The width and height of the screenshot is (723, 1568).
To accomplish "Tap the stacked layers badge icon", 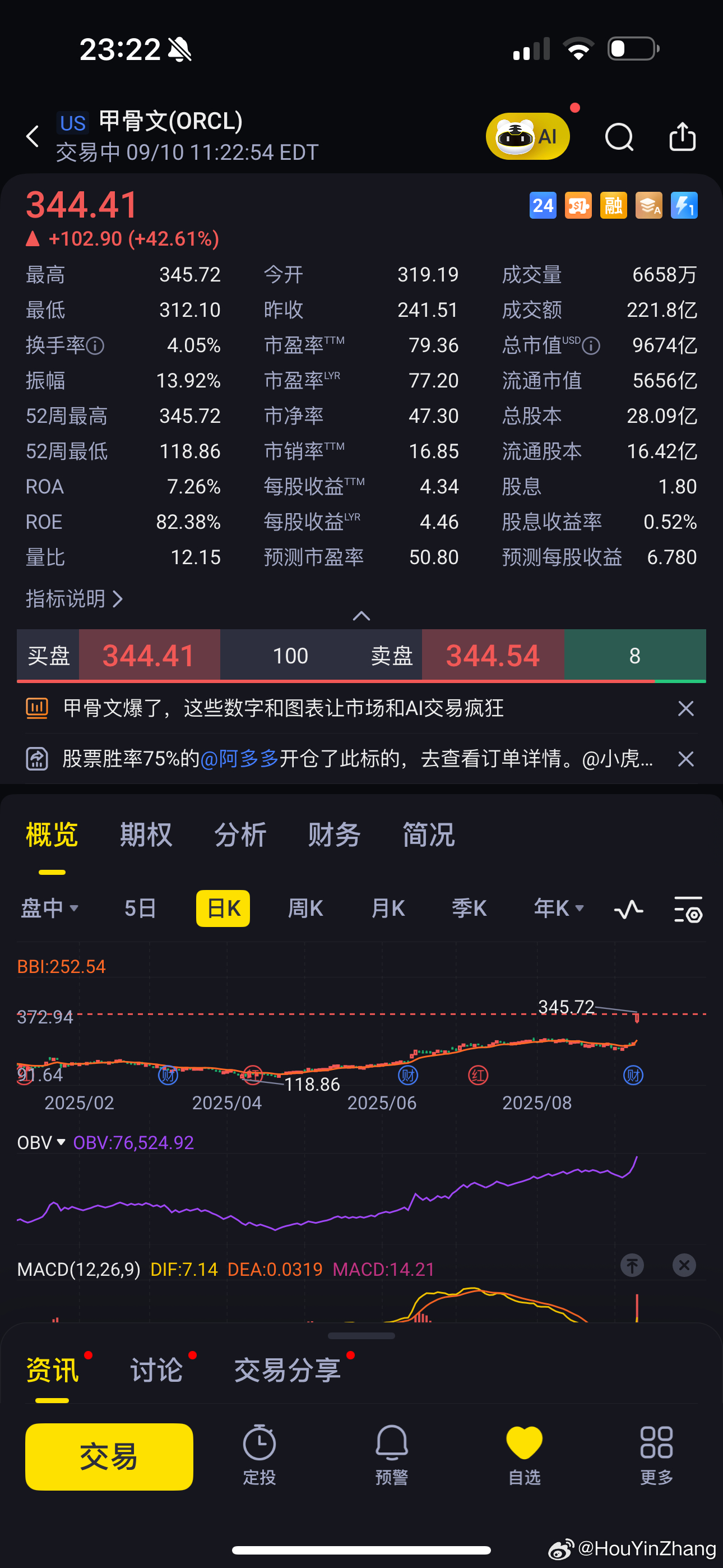I will pos(649,206).
